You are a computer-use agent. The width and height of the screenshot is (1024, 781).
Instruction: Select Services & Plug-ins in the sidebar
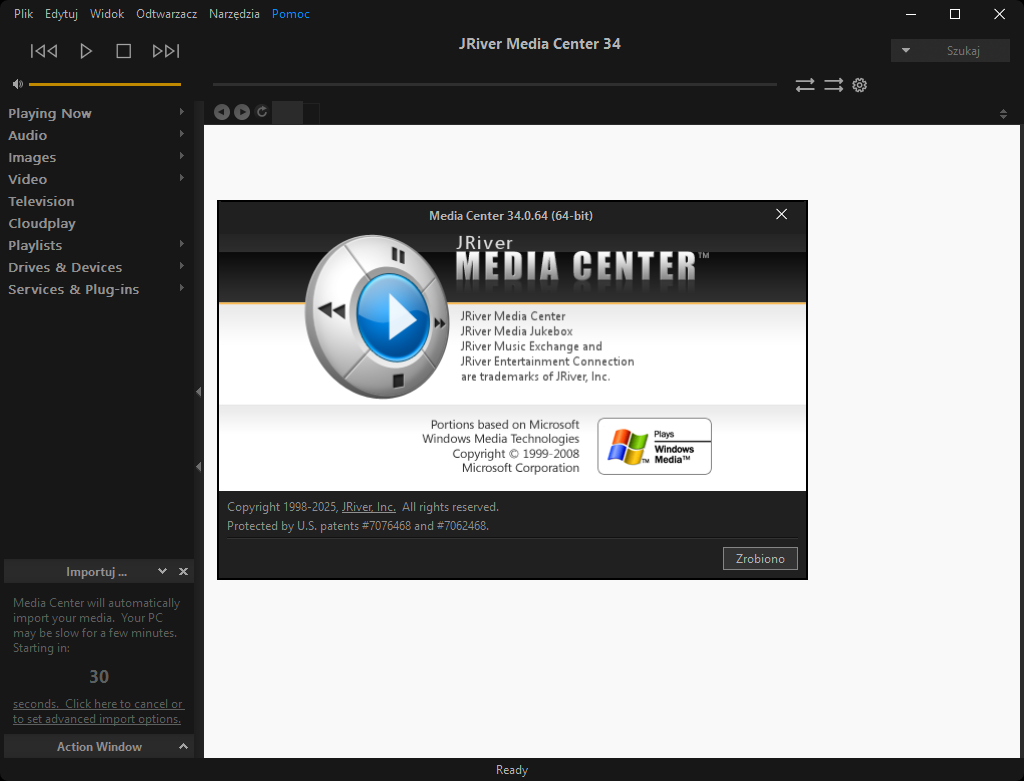(74, 289)
